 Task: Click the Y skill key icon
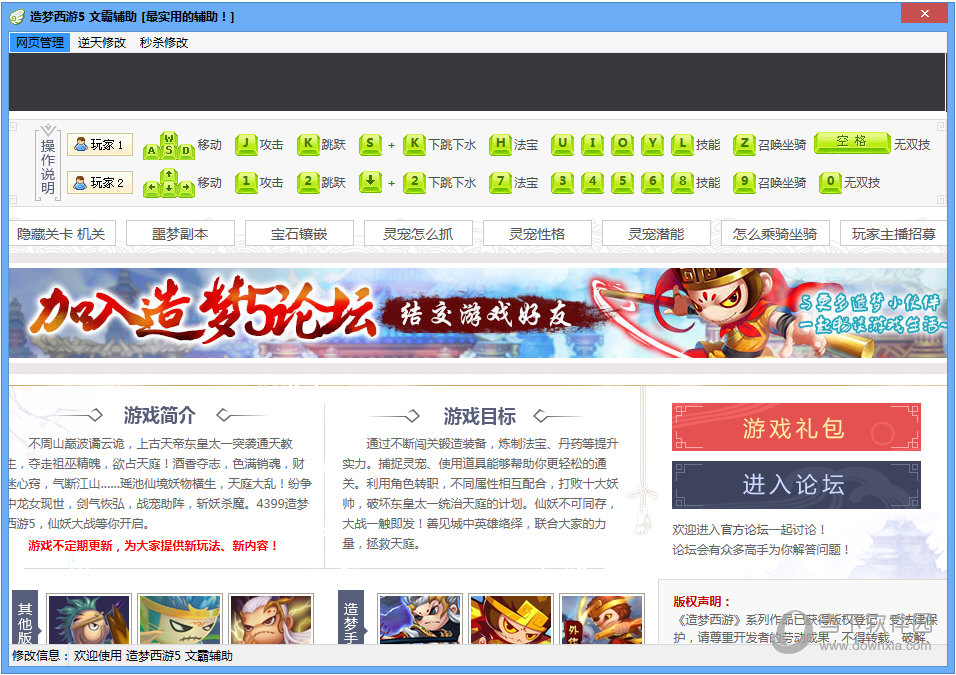tap(652, 145)
